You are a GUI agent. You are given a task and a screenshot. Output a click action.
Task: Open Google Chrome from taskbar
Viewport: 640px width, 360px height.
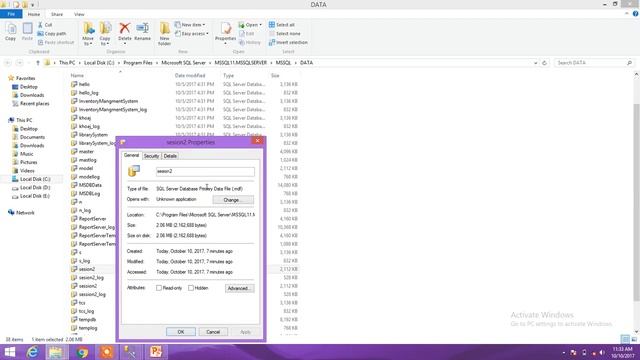click(x=82, y=352)
